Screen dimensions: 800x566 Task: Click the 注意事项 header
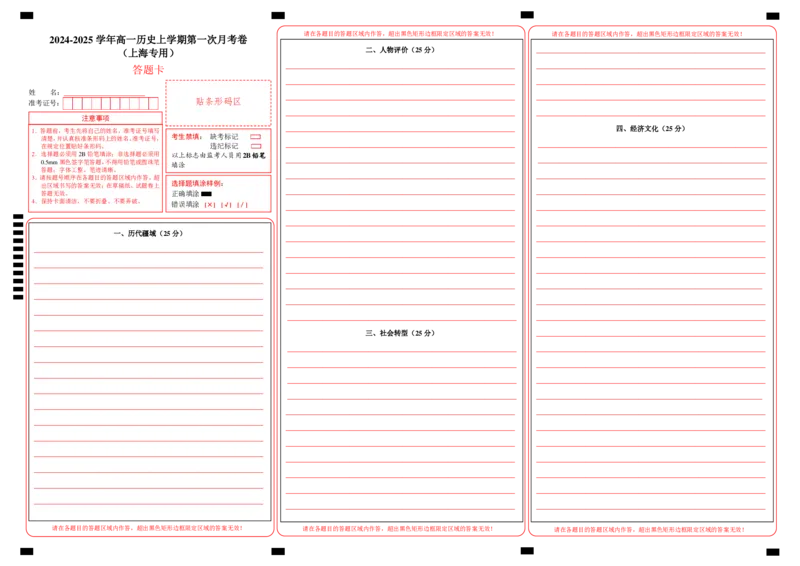click(95, 118)
